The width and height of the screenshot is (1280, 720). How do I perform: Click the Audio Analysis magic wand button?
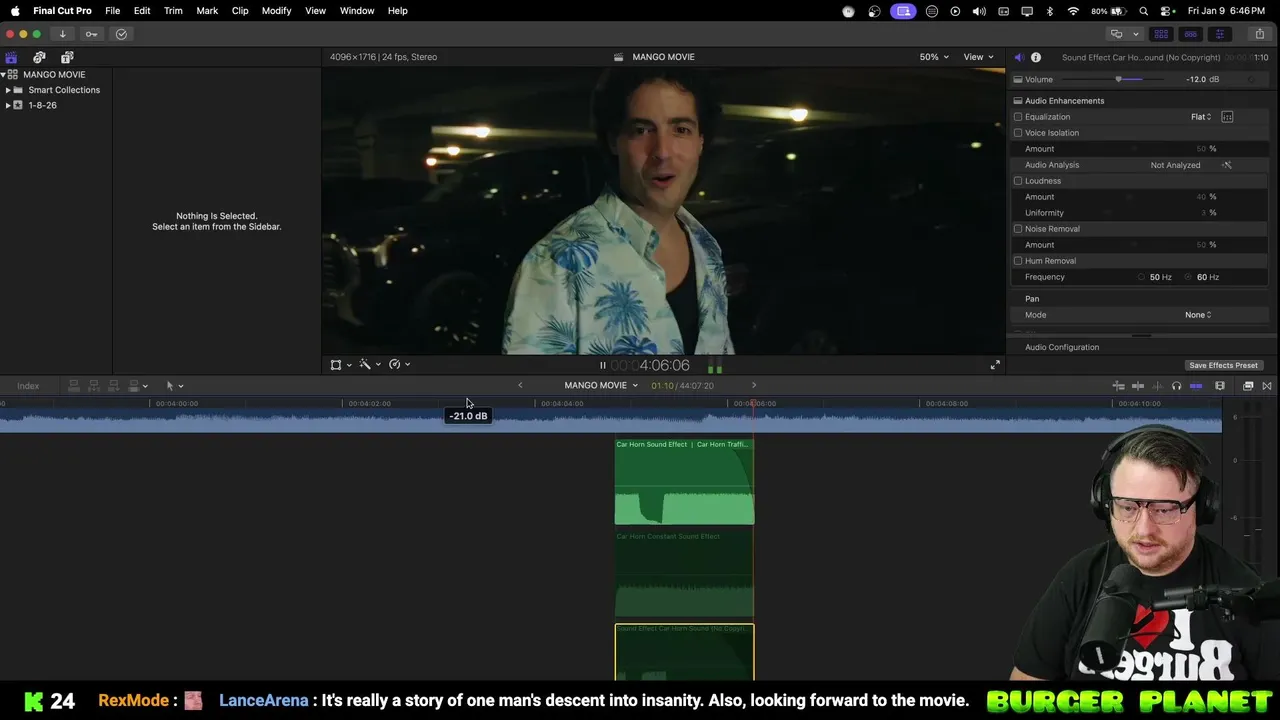click(x=1227, y=165)
